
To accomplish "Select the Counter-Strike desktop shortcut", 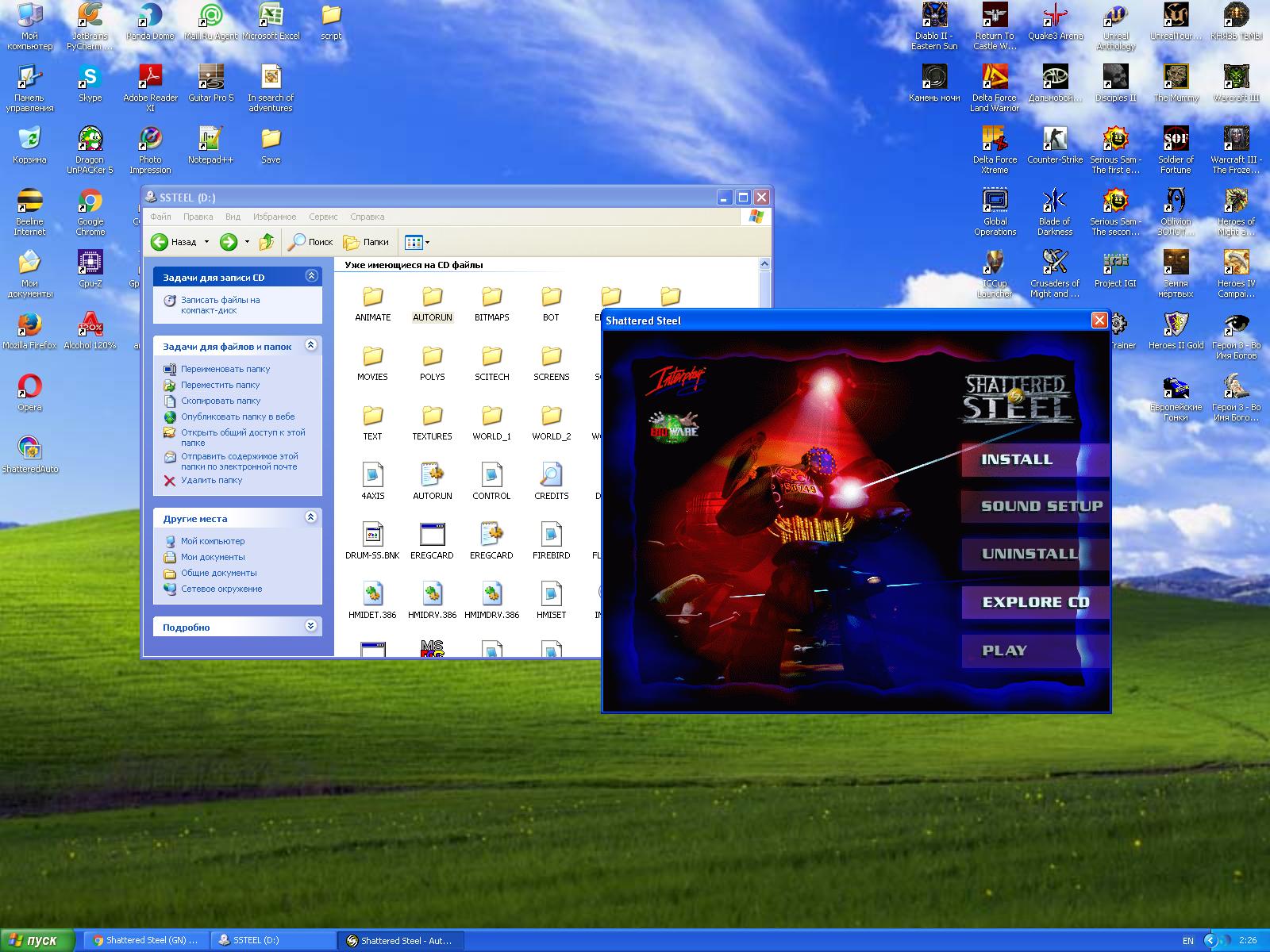I will [1055, 144].
